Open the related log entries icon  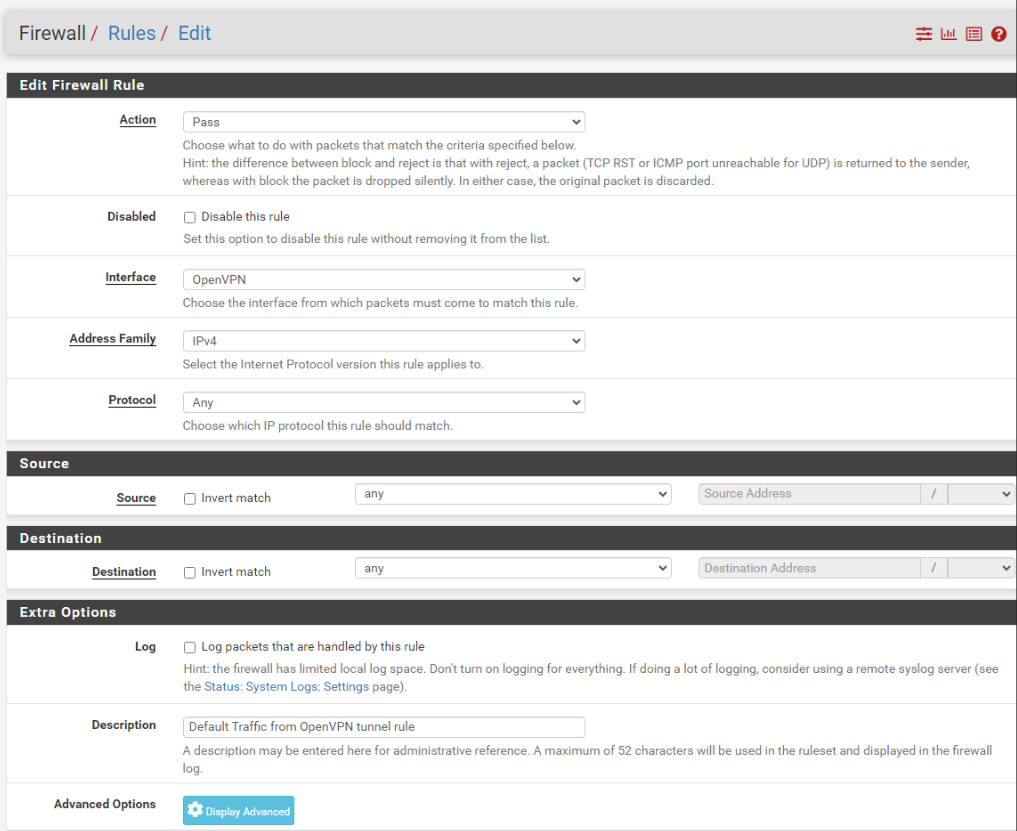coord(974,34)
